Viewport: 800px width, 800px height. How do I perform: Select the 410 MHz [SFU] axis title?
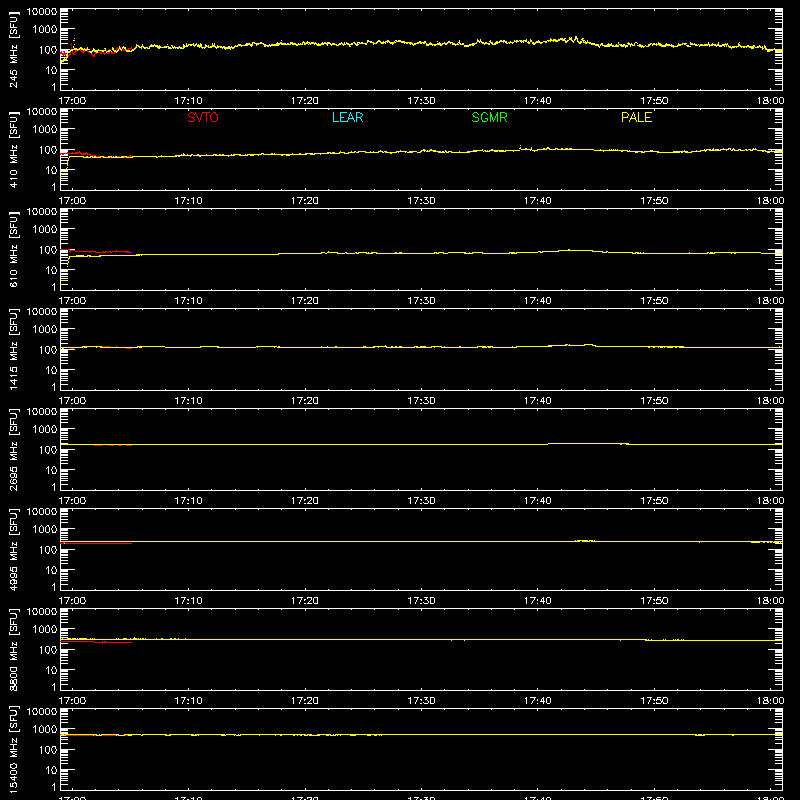click(x=13, y=149)
